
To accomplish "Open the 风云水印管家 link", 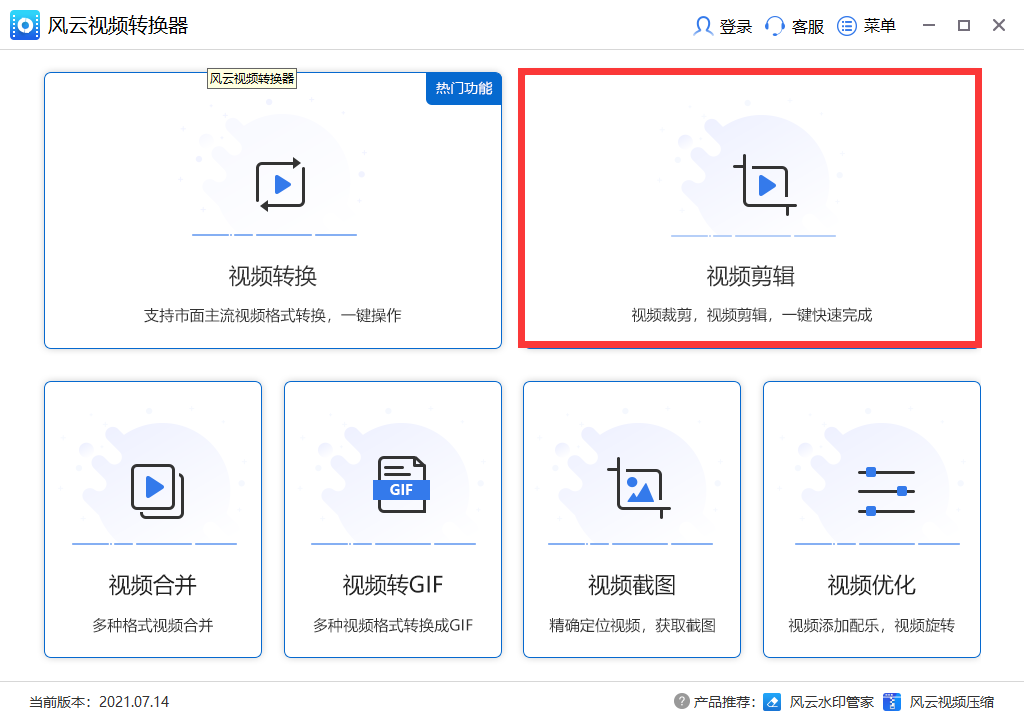I will point(831,702).
